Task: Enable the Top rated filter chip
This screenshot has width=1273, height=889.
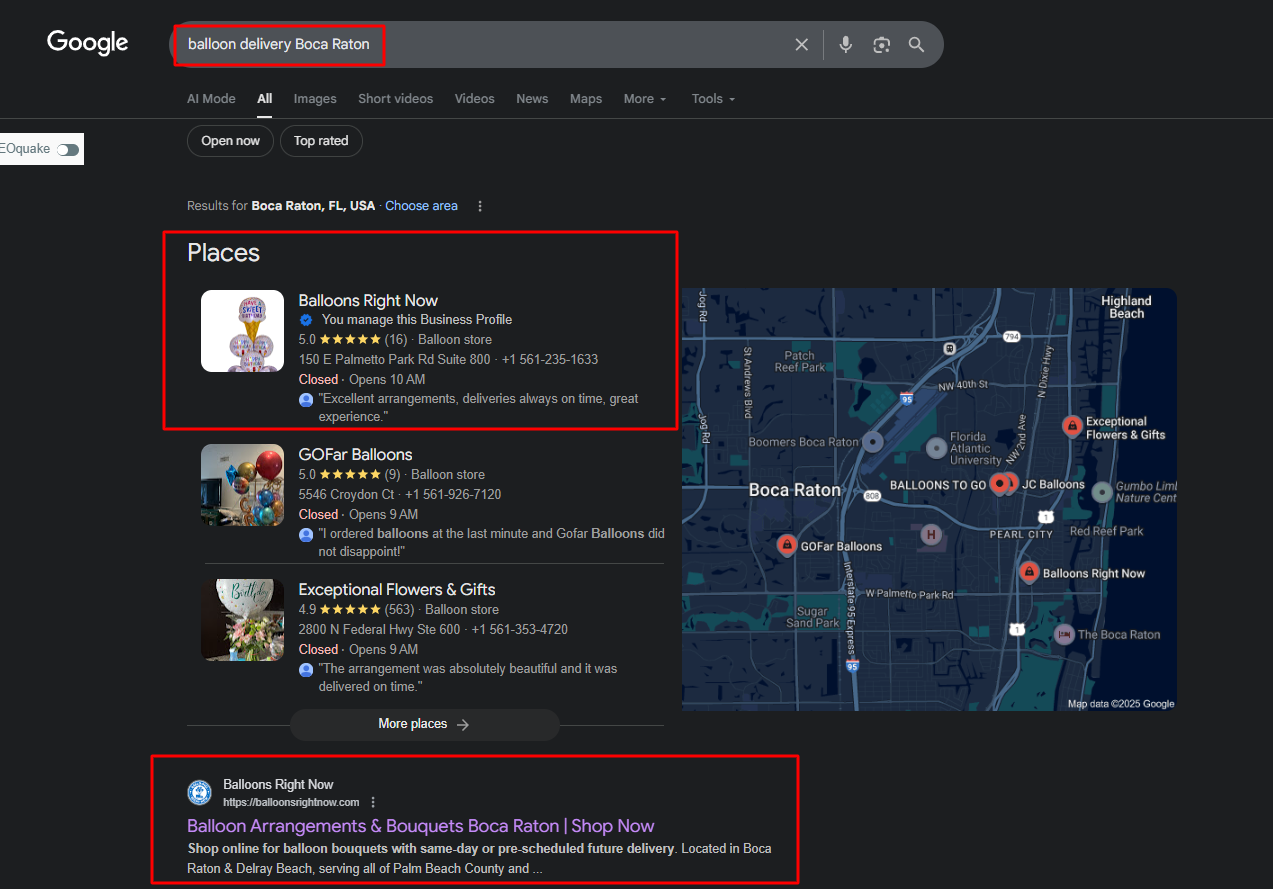Action: [321, 141]
